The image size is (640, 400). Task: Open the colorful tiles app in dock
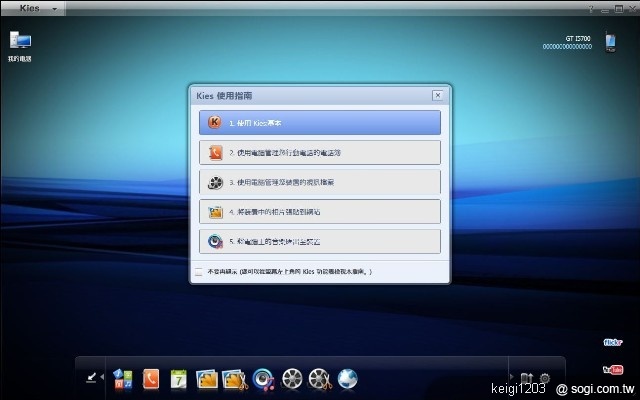(123, 378)
